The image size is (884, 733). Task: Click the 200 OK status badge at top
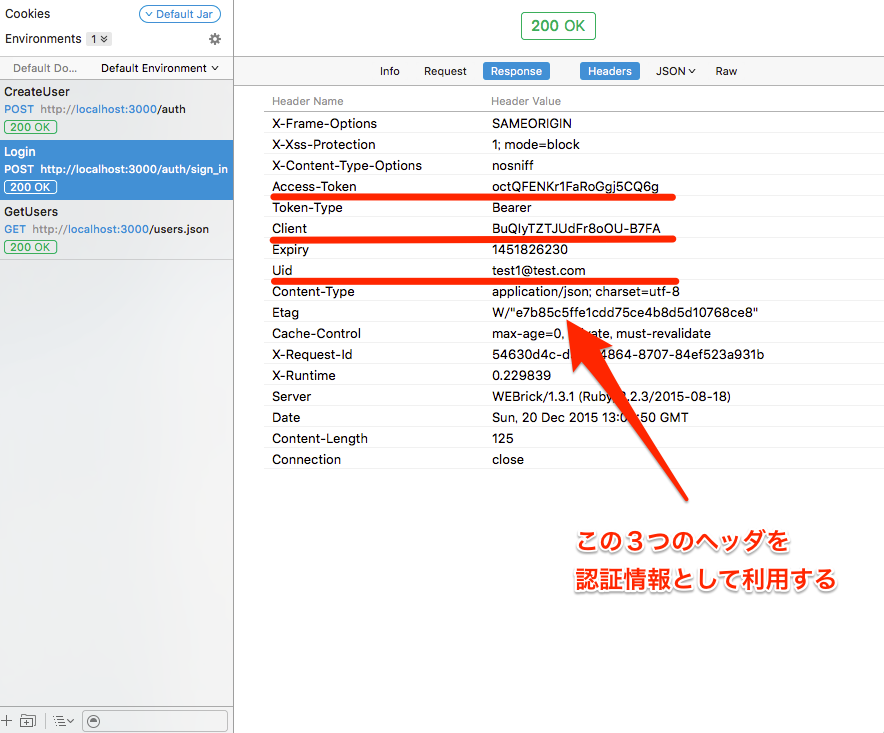558,26
